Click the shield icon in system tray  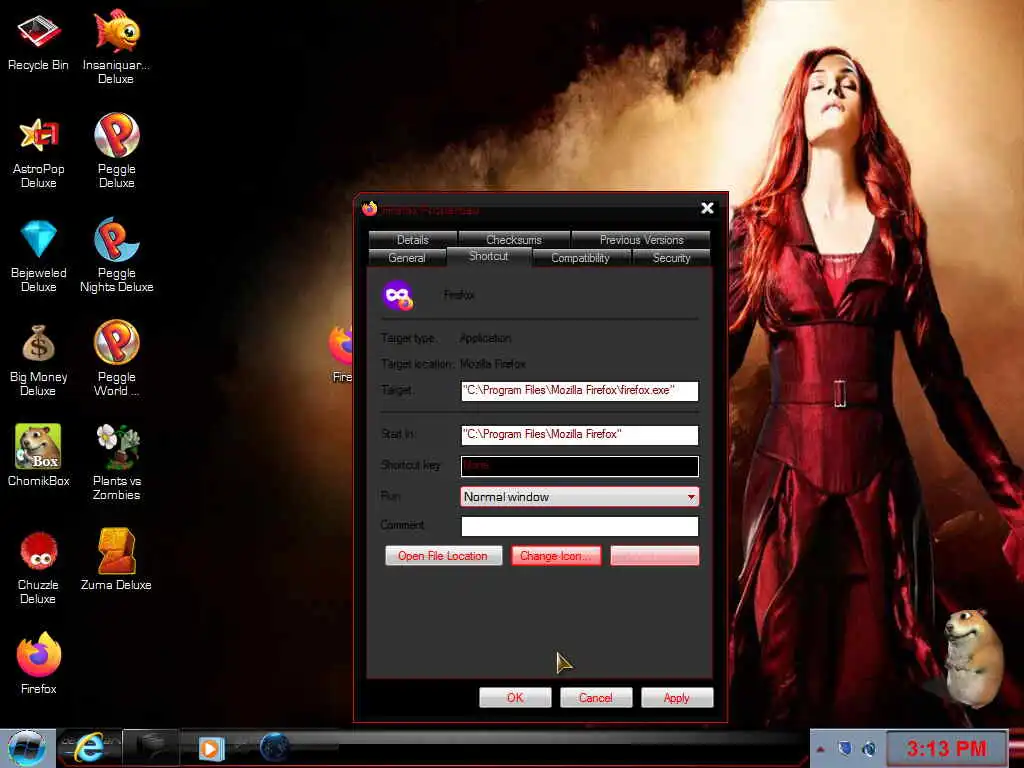coord(844,748)
